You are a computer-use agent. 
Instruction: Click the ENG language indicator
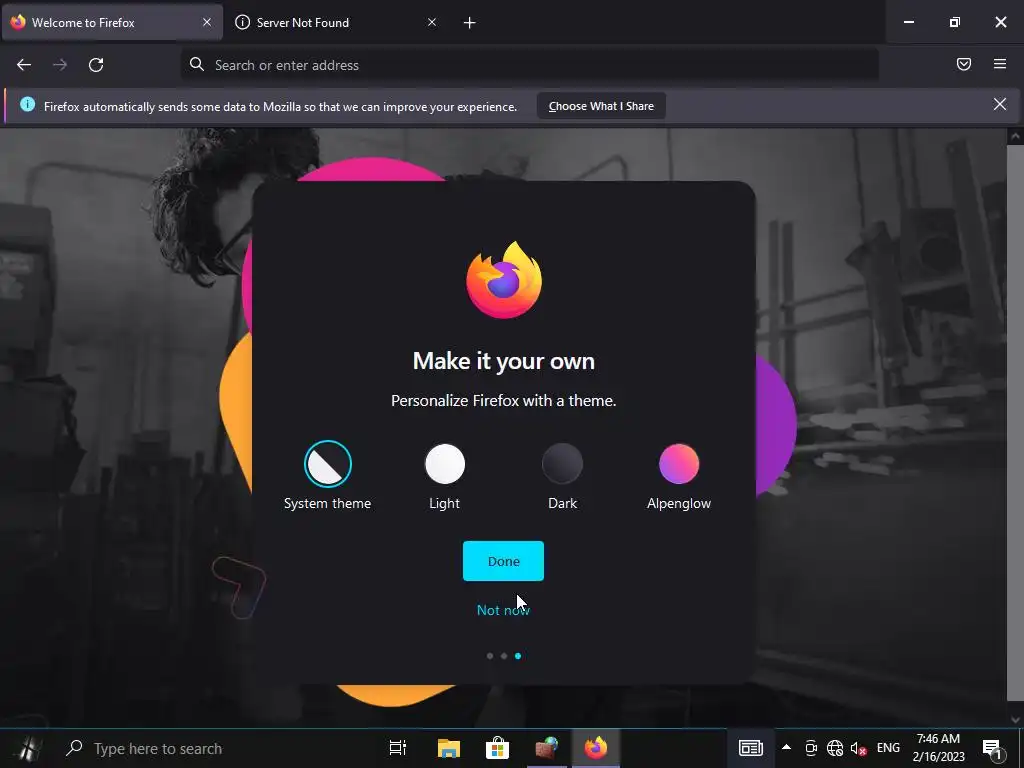pos(888,748)
